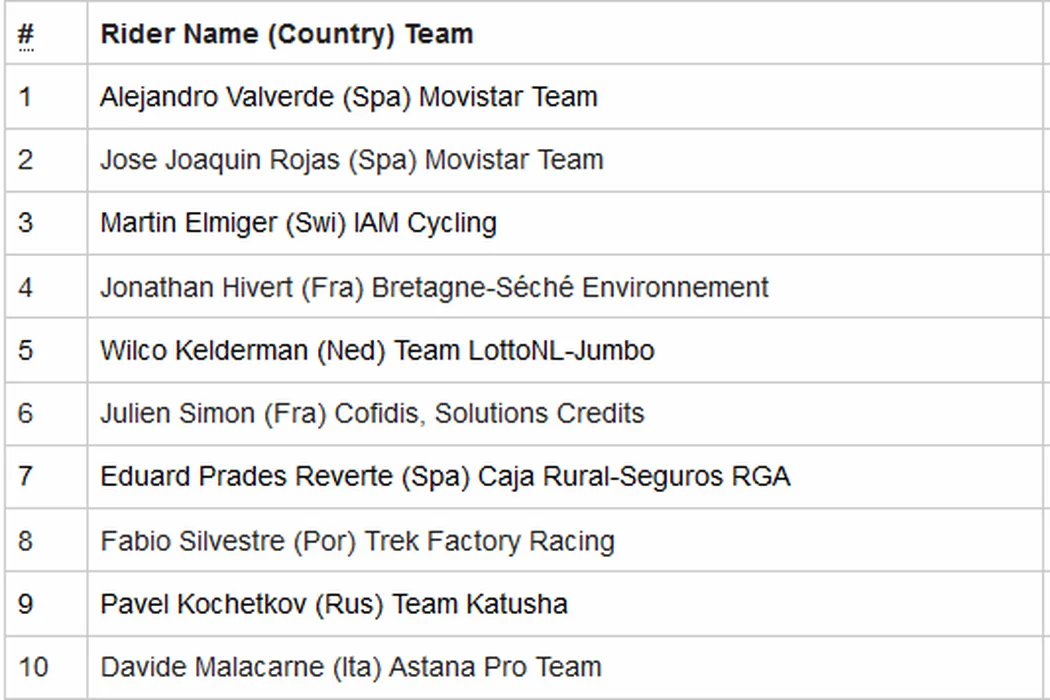Click rank number 7 cell
The height and width of the screenshot is (700, 1050).
tap(25, 476)
